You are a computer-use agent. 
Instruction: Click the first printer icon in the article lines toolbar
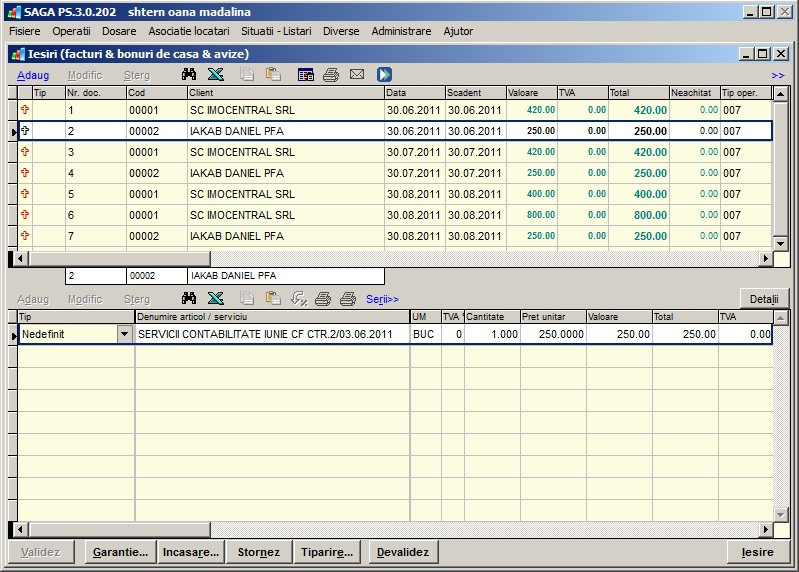pyautogui.click(x=323, y=299)
